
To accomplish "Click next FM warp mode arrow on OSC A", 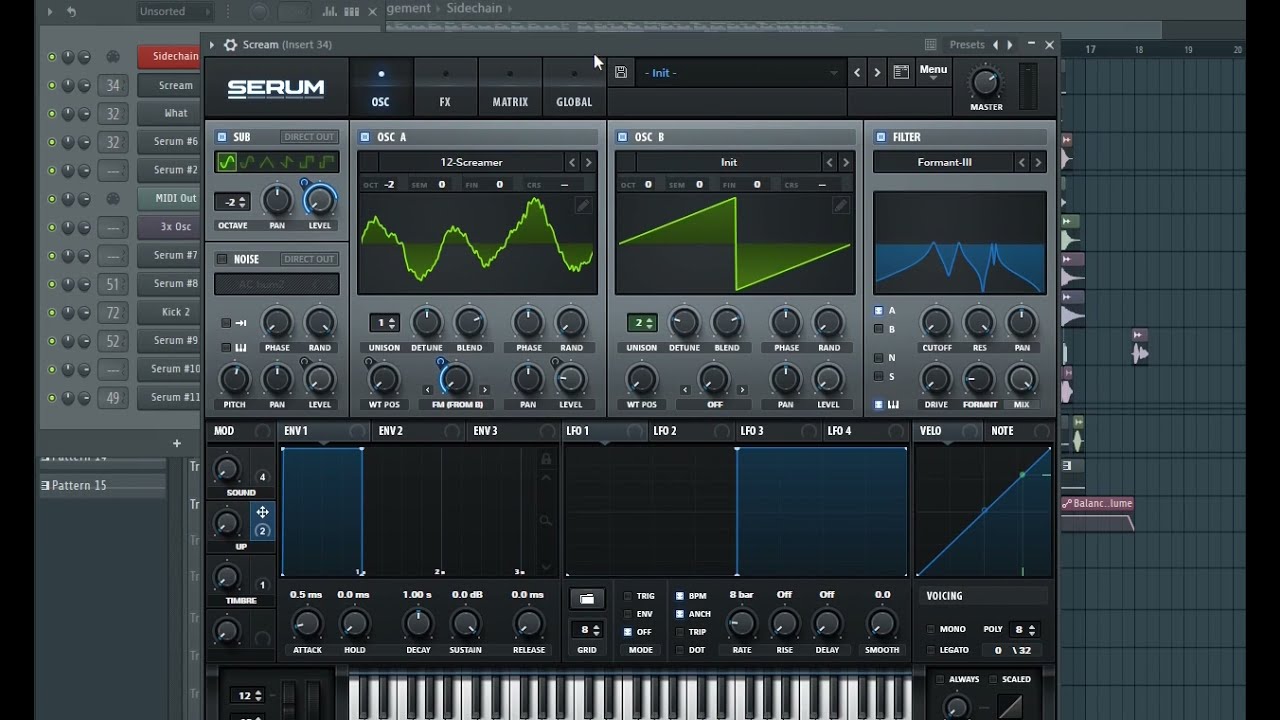I will click(x=485, y=390).
